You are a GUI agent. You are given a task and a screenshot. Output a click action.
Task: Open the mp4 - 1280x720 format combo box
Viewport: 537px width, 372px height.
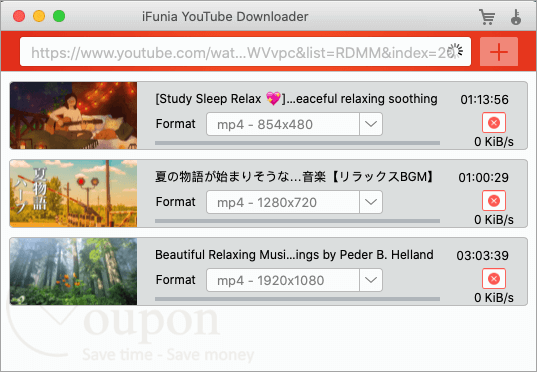[x=294, y=202]
